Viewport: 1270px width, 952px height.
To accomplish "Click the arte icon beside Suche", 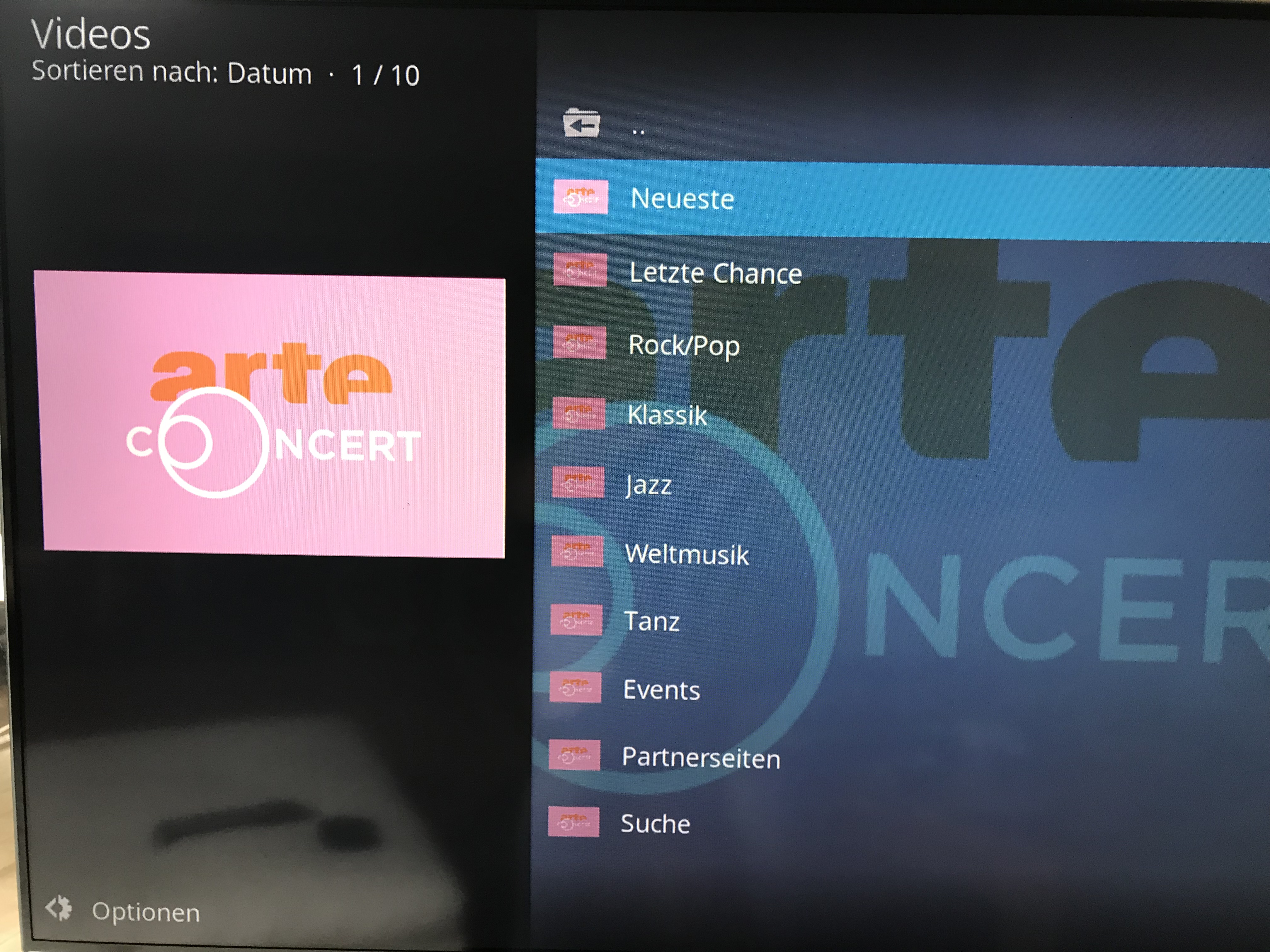I will pos(574,822).
